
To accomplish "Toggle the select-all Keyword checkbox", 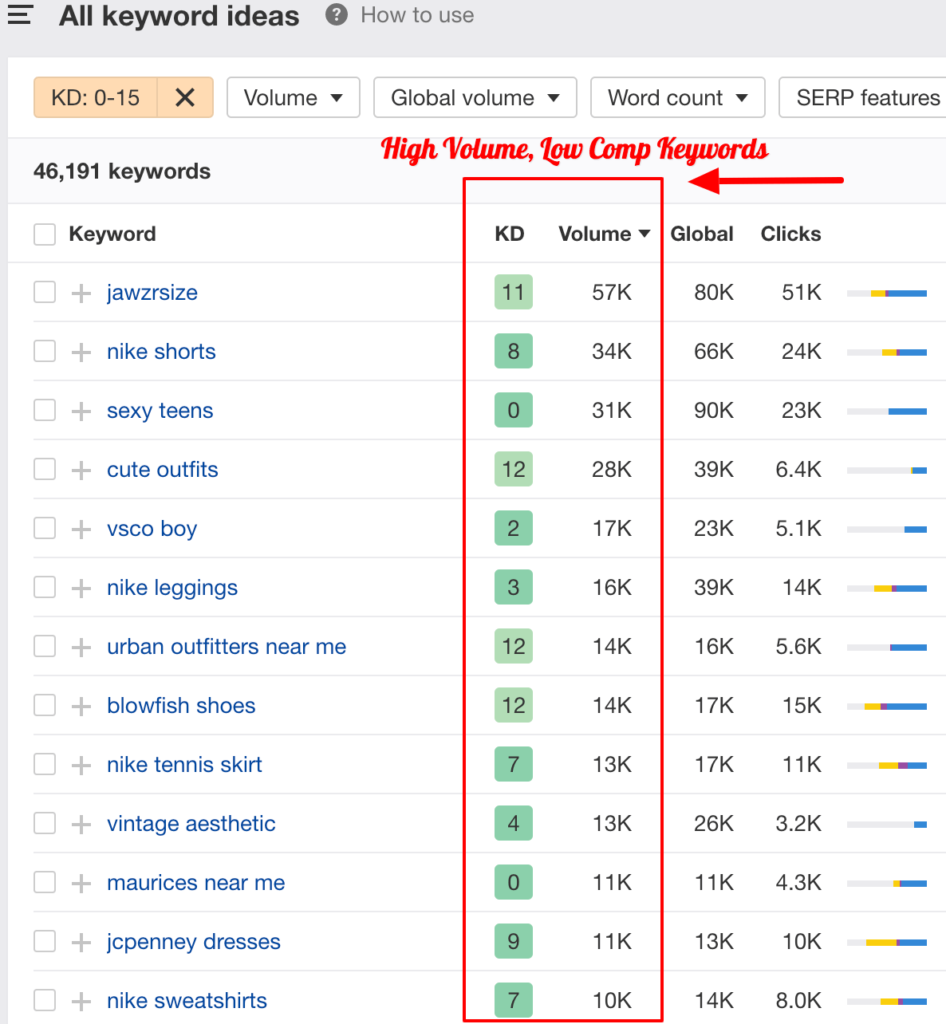I will coord(44,234).
